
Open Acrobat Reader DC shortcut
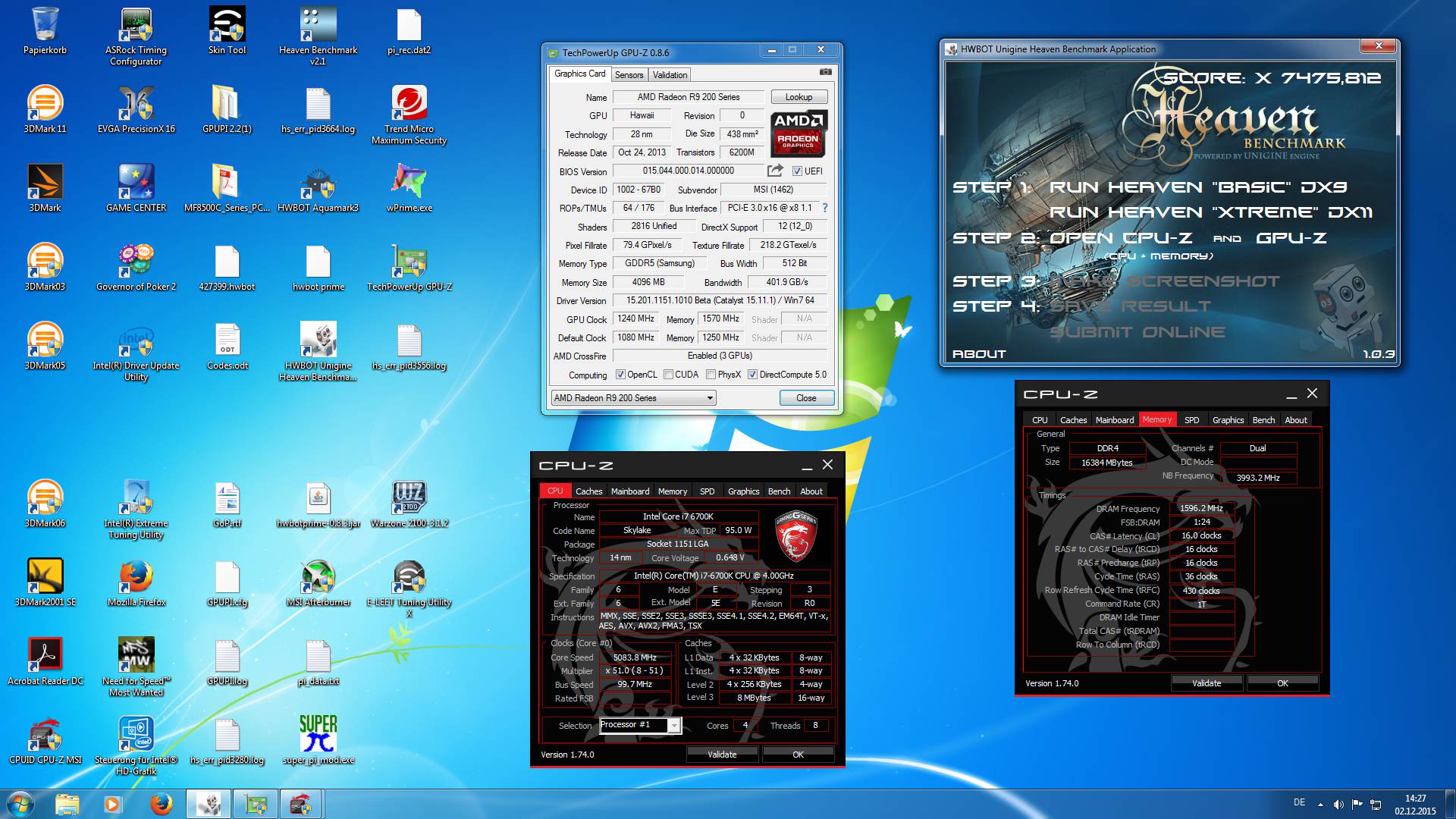click(45, 661)
